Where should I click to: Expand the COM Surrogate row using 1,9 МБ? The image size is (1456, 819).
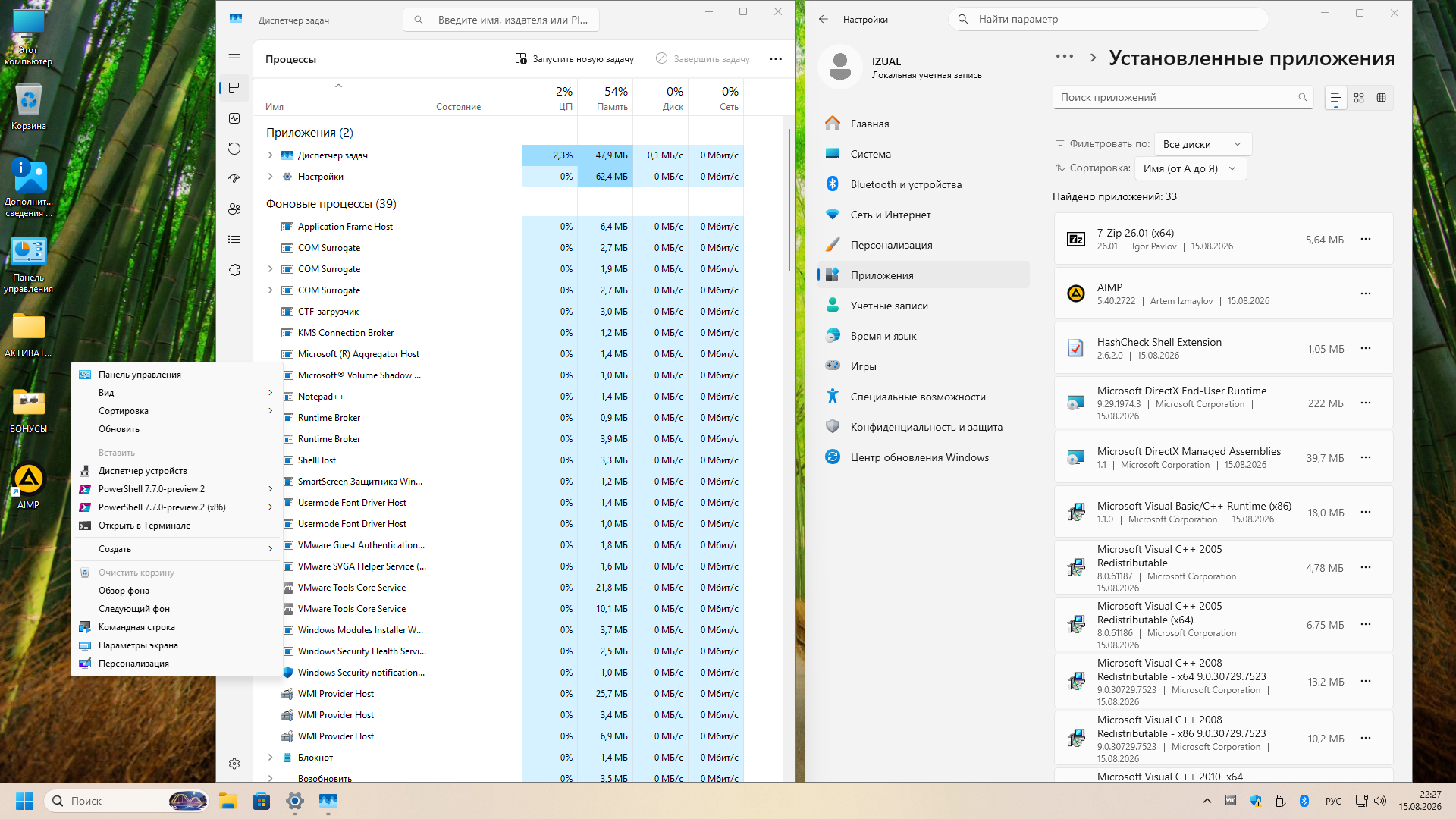click(x=271, y=268)
